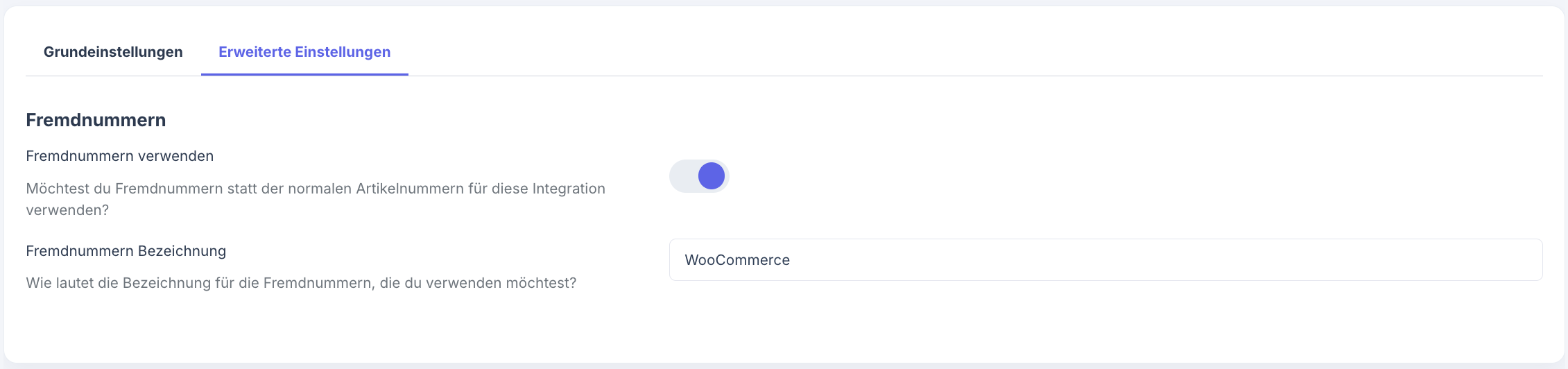Open the Erweiterte Einstellungen tab

pos(304,52)
